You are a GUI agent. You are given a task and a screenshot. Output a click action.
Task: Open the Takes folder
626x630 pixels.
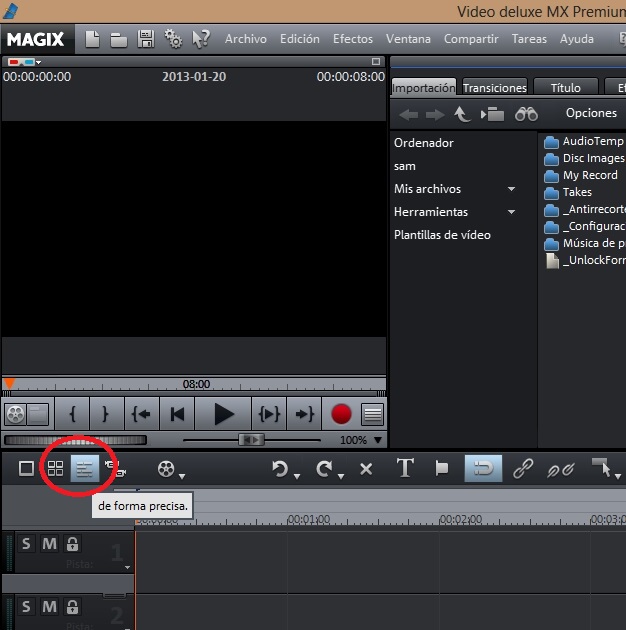568,192
